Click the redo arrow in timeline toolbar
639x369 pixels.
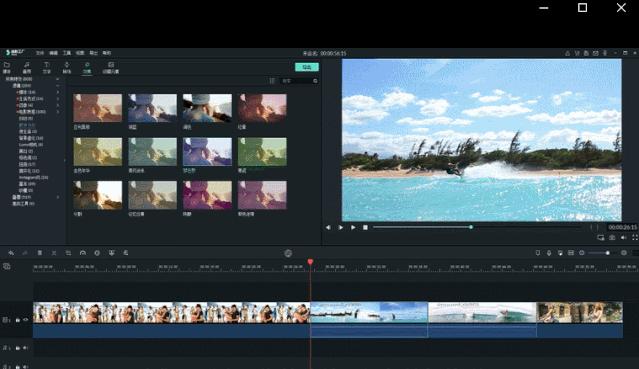[x=25, y=253]
